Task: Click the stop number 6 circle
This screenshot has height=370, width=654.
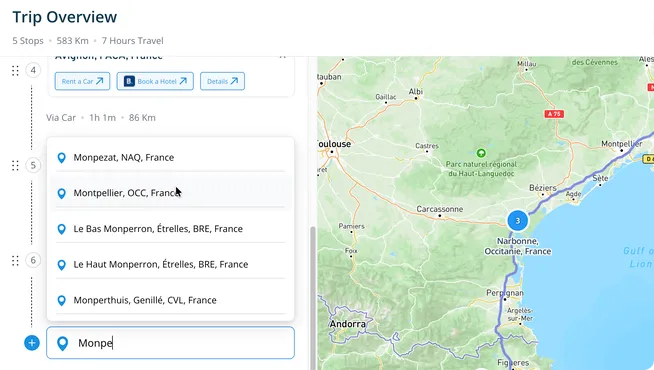Action: (33, 260)
